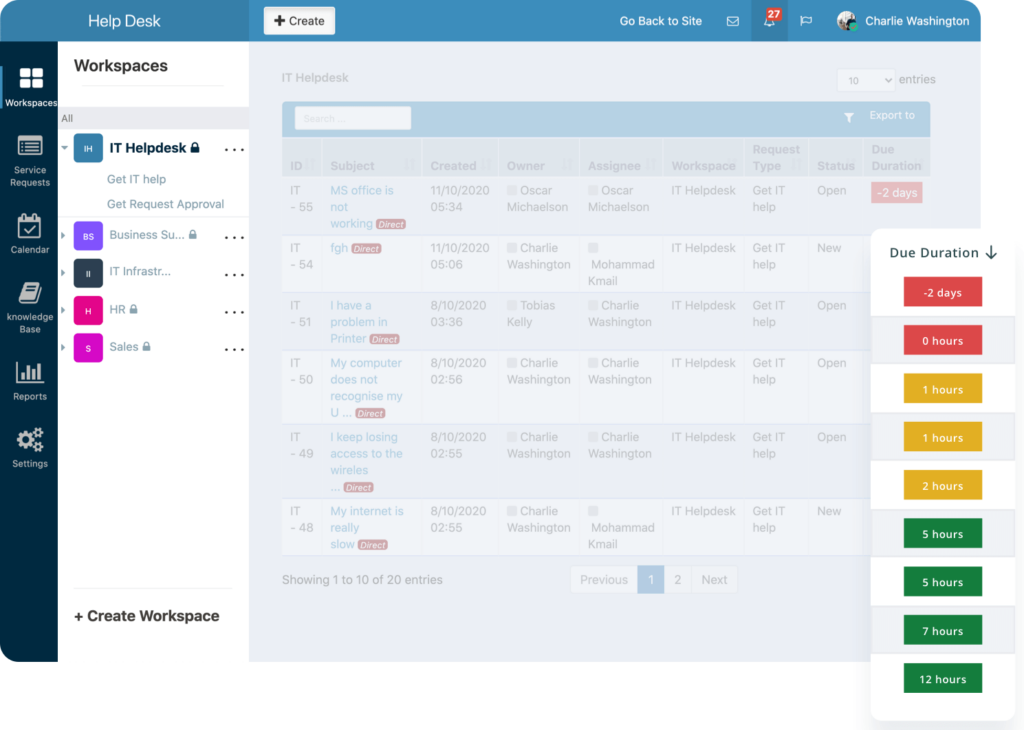This screenshot has width=1024, height=730.
Task: Open the Knowledge Base sidebar icon
Action: click(x=30, y=293)
